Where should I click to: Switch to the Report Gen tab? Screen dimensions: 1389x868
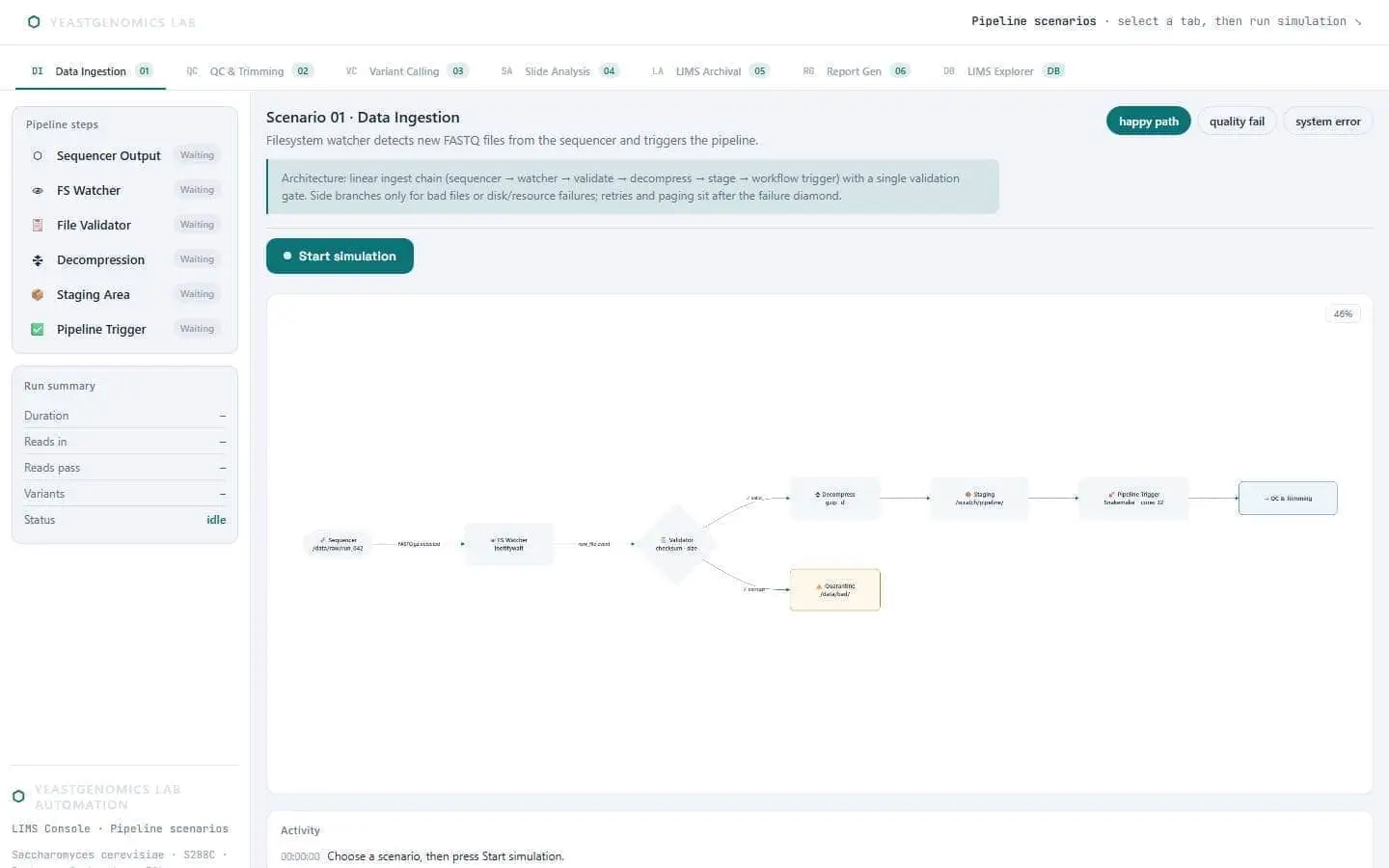(x=856, y=71)
